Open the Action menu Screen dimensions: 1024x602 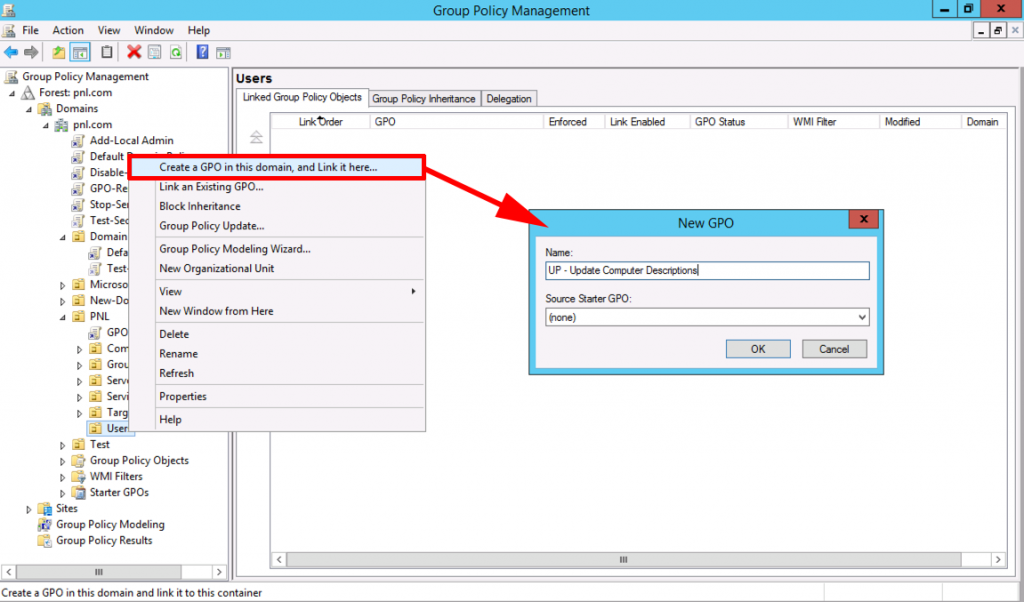(x=67, y=30)
